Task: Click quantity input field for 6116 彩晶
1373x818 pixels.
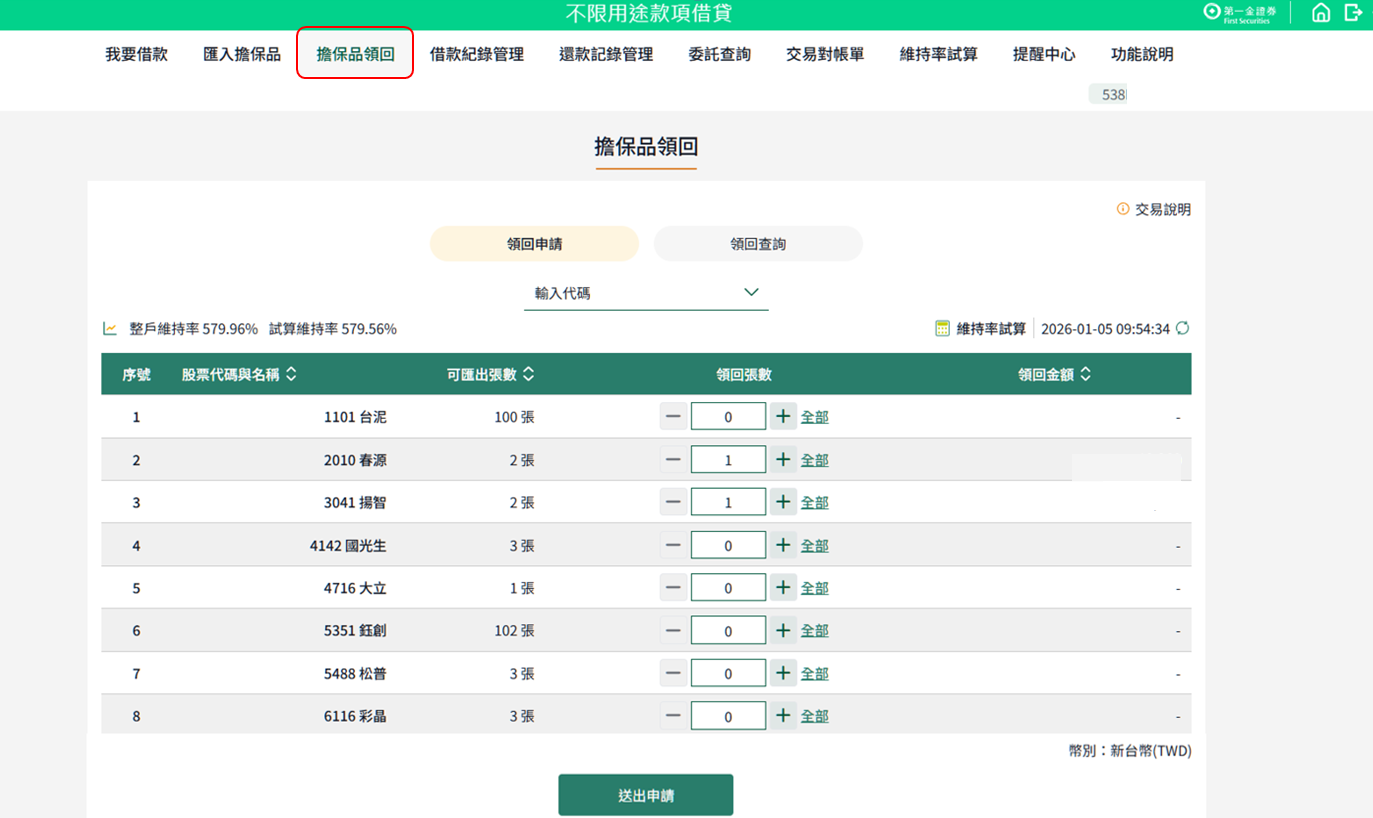Action: [x=728, y=716]
